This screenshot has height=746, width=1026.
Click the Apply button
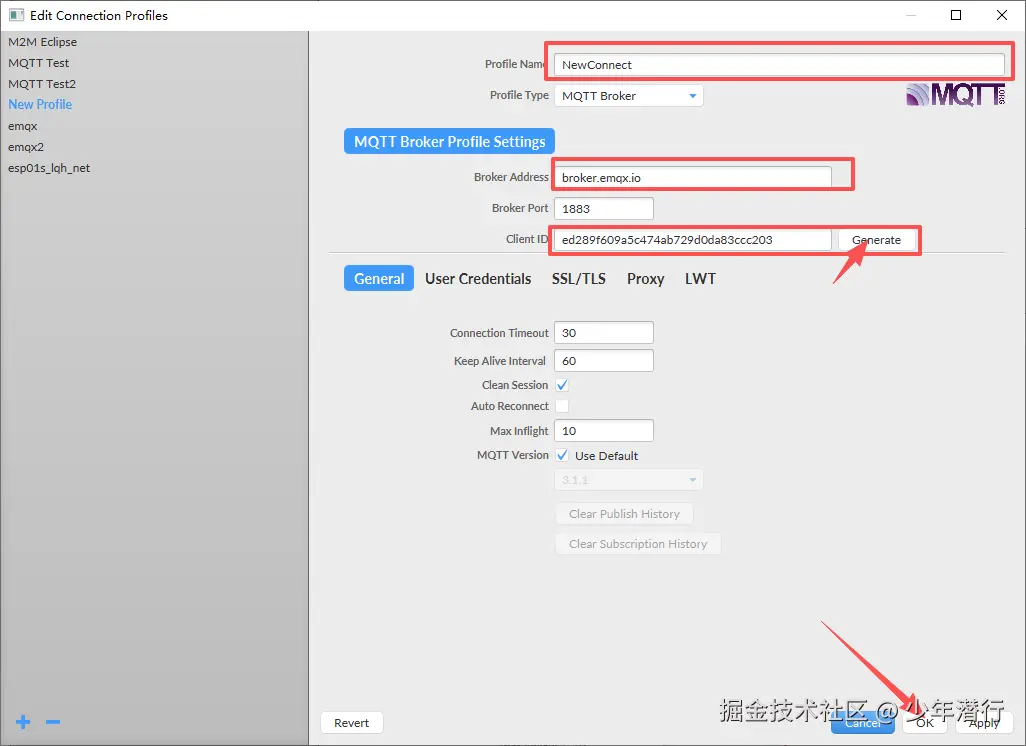[x=983, y=722]
